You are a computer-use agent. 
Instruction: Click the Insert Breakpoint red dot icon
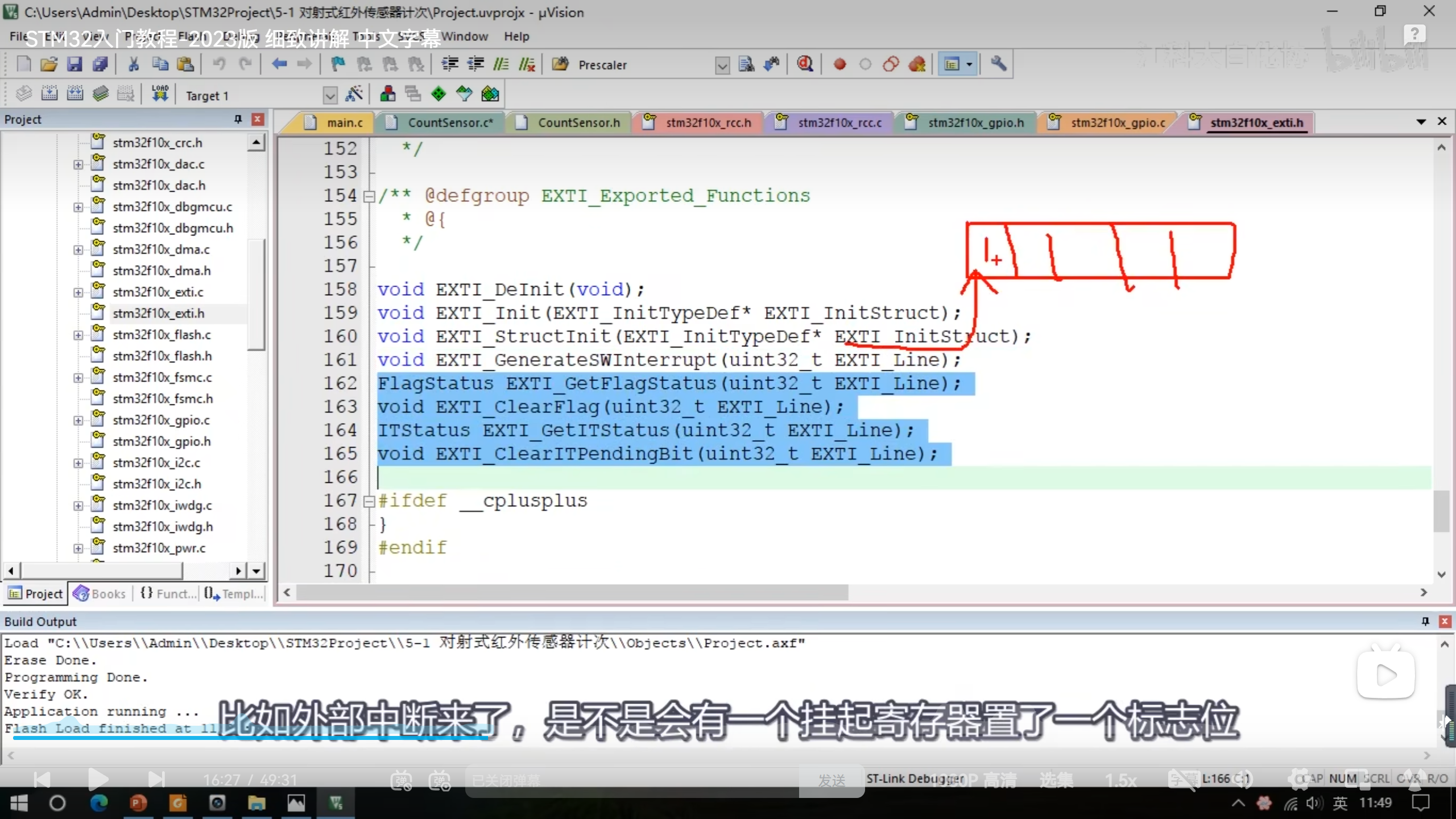(839, 64)
